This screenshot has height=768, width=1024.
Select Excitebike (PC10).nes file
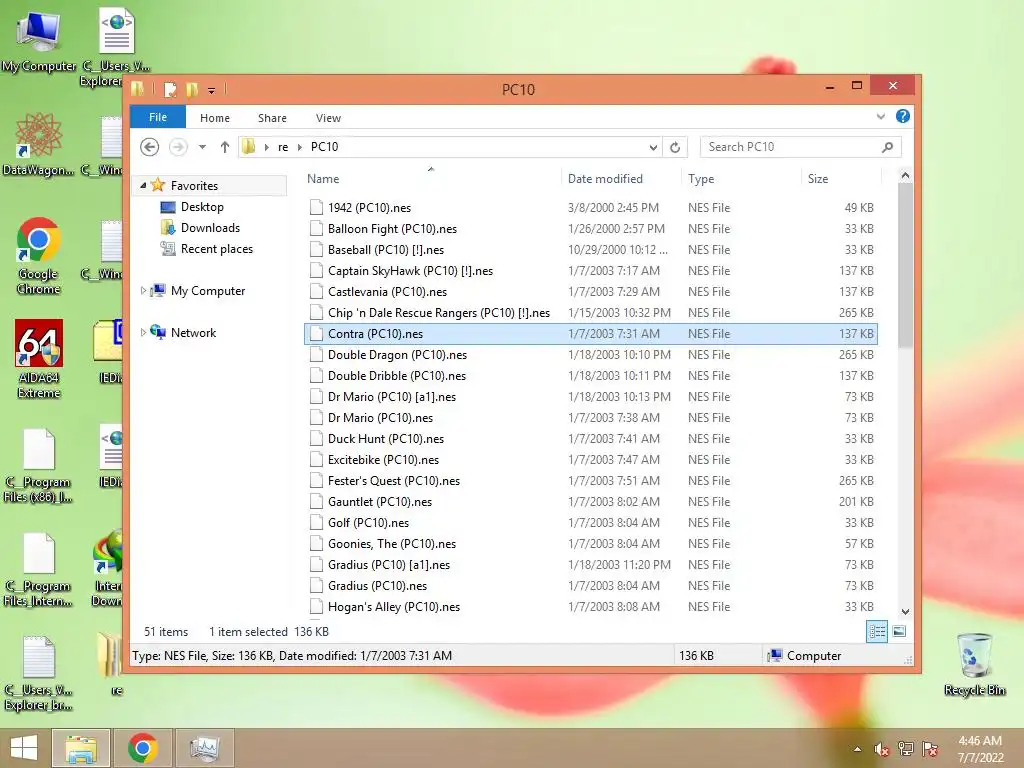(x=590, y=460)
